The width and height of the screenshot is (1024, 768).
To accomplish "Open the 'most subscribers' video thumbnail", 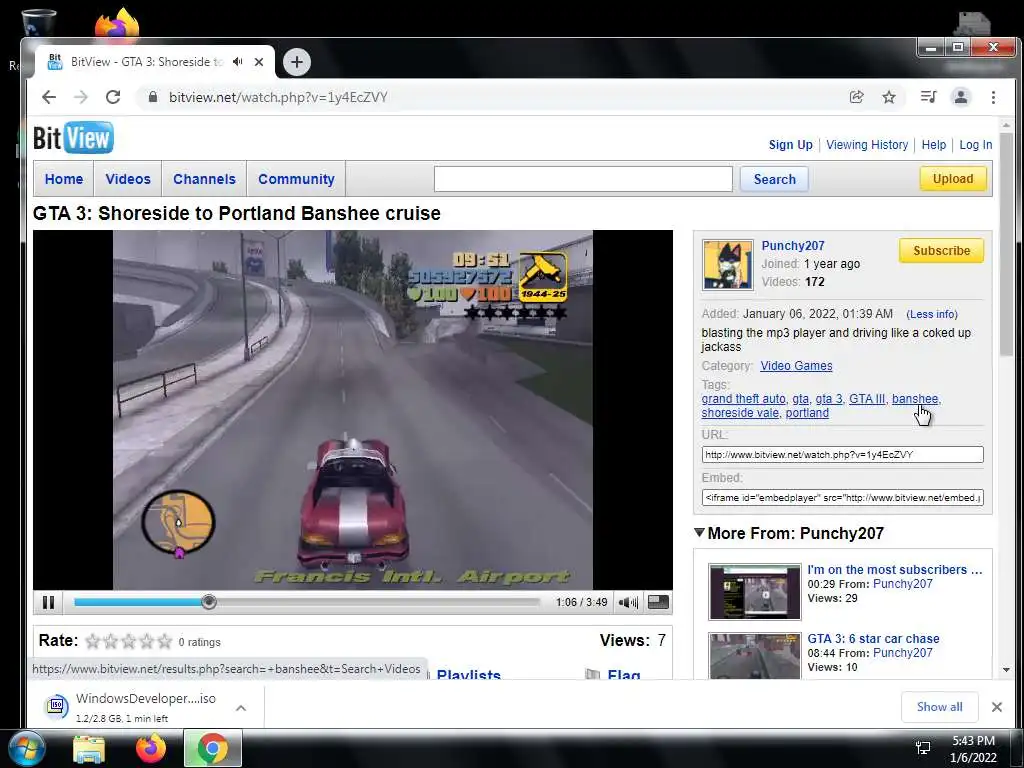I will click(754, 592).
